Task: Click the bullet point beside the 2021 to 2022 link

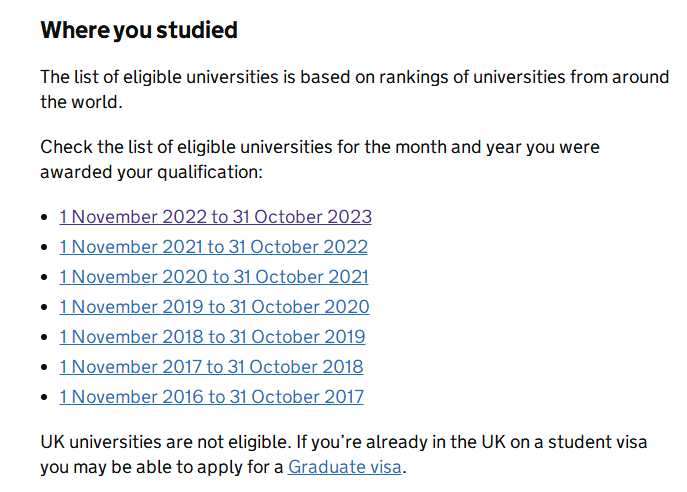Action: click(44, 247)
